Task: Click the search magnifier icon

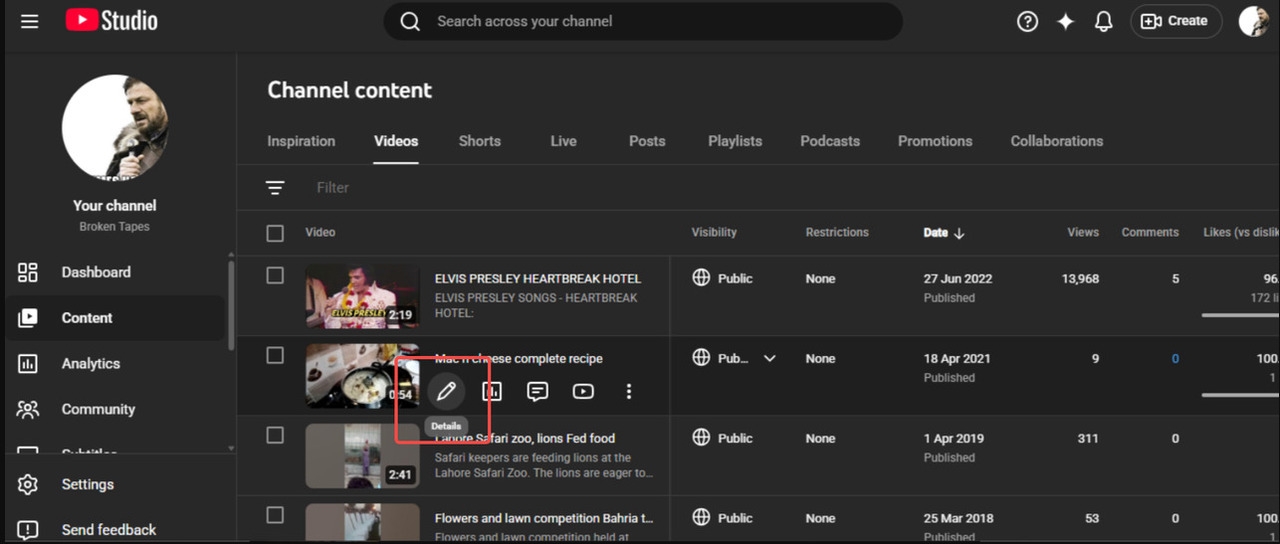Action: click(x=410, y=21)
